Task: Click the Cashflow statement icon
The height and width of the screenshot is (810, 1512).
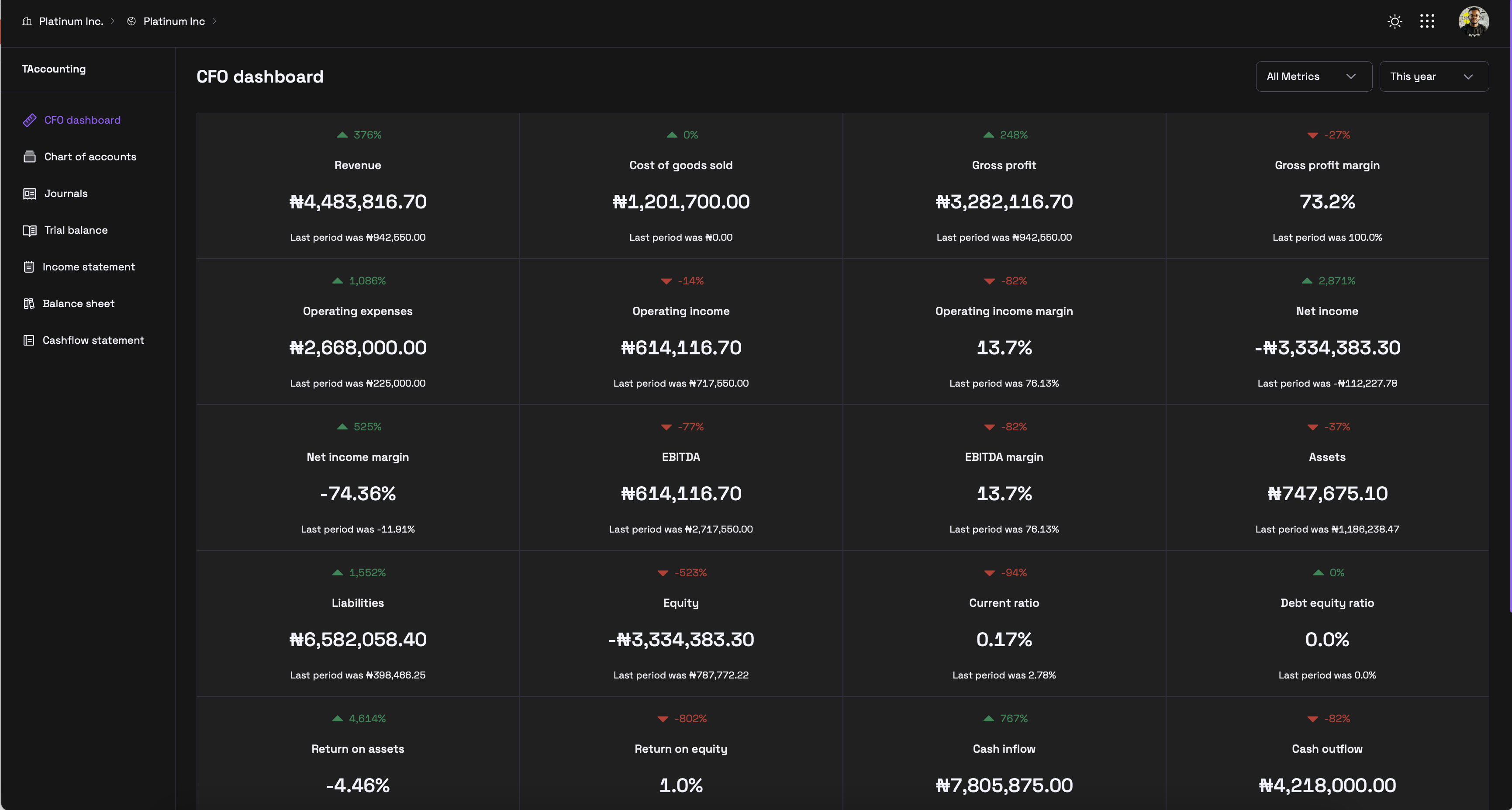Action: tap(29, 340)
